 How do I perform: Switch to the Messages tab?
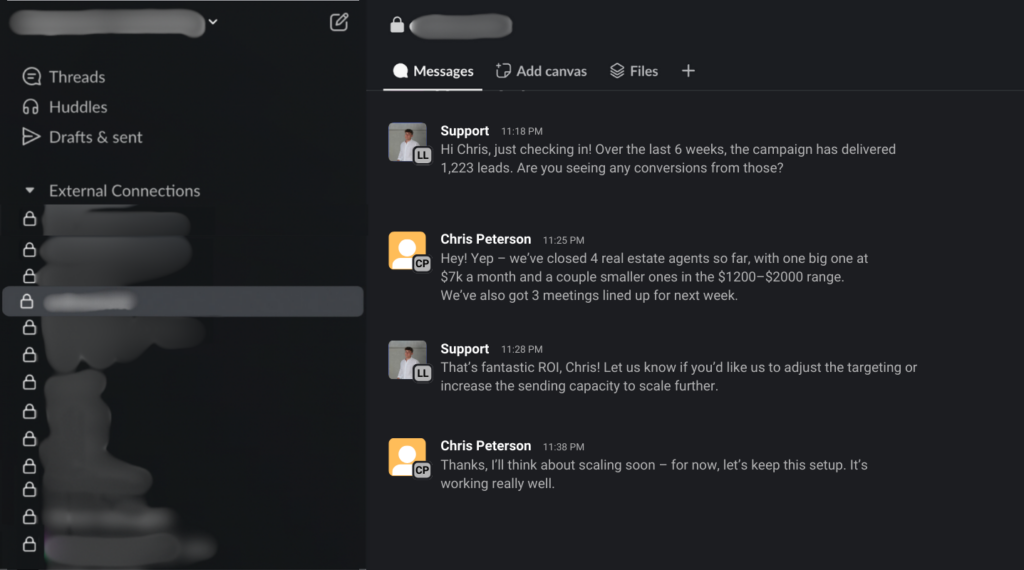[433, 71]
